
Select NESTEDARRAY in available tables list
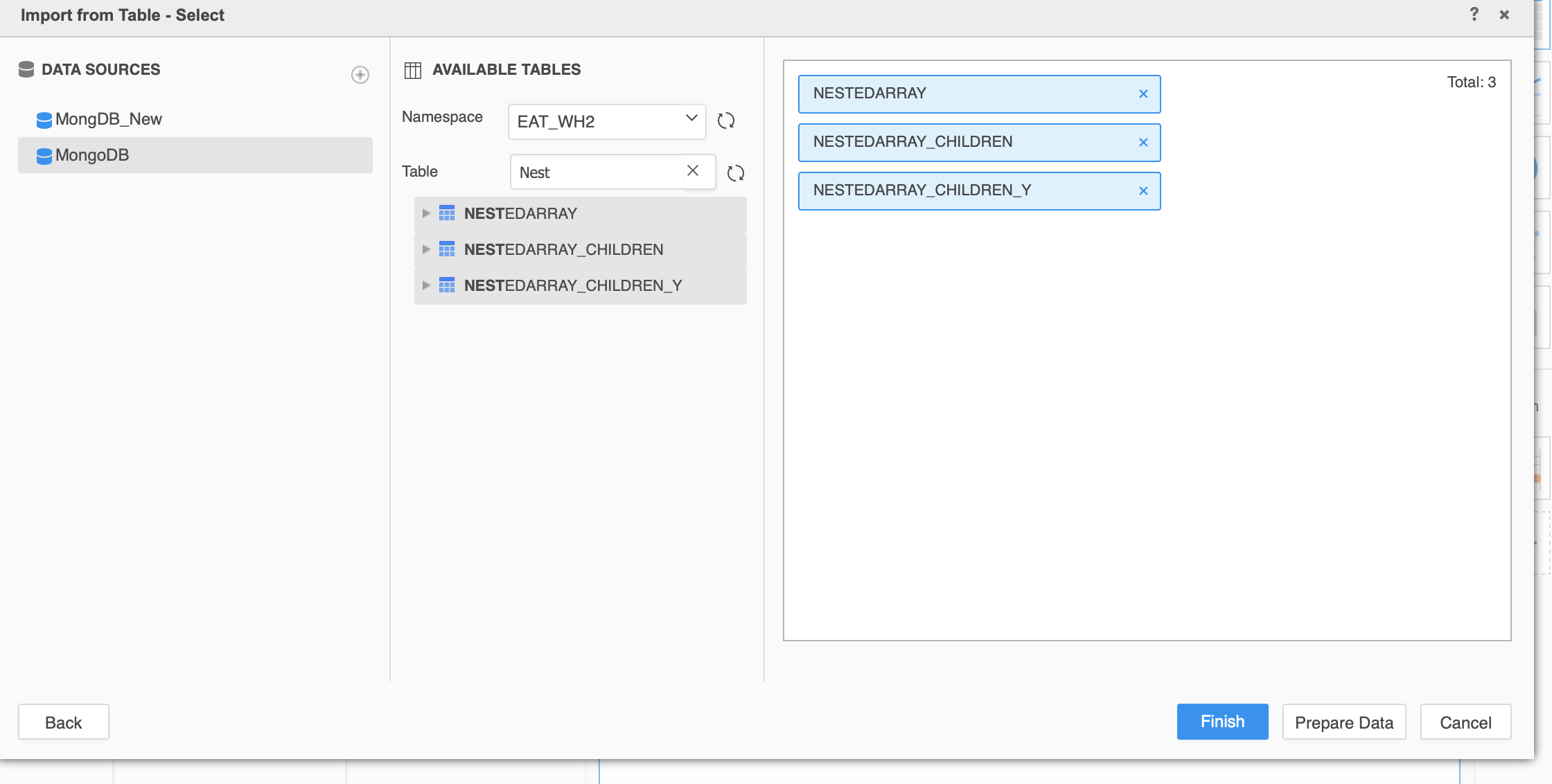pyautogui.click(x=581, y=214)
